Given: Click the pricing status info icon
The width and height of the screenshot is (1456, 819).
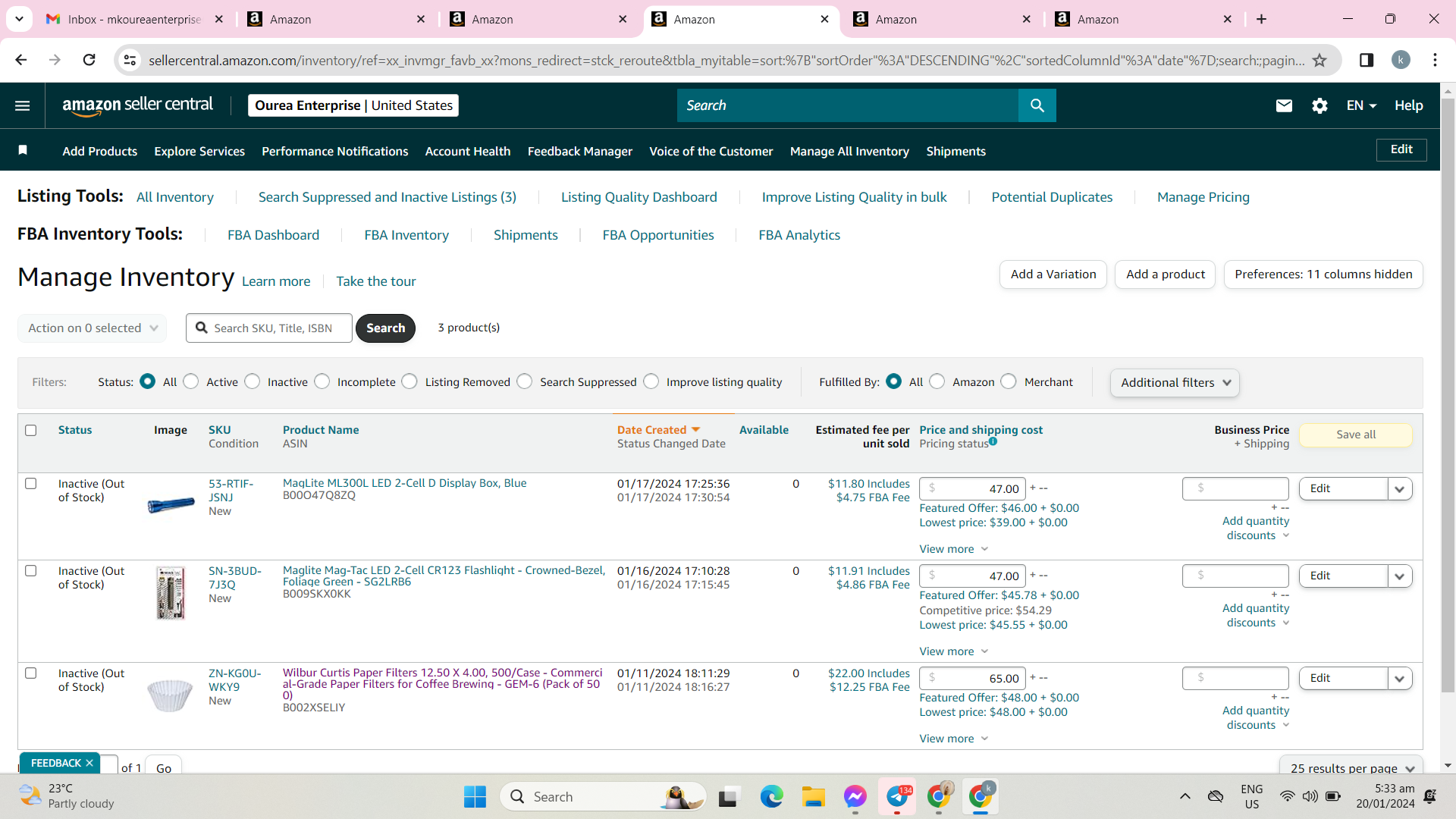Looking at the screenshot, I should click(993, 441).
